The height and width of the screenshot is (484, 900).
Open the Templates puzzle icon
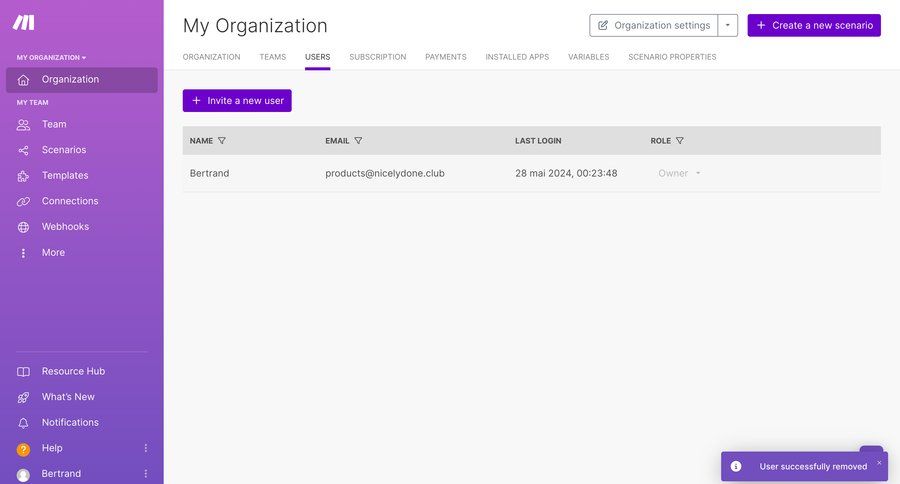[x=23, y=176]
